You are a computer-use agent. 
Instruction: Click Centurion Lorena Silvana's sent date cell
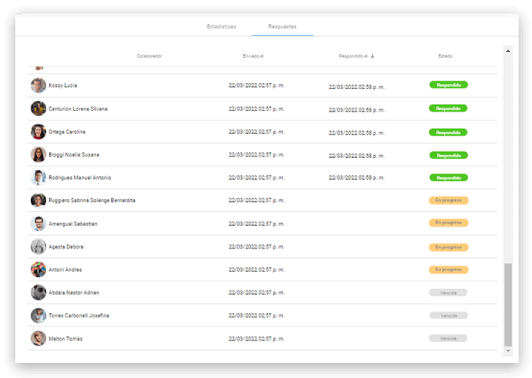[256, 109]
